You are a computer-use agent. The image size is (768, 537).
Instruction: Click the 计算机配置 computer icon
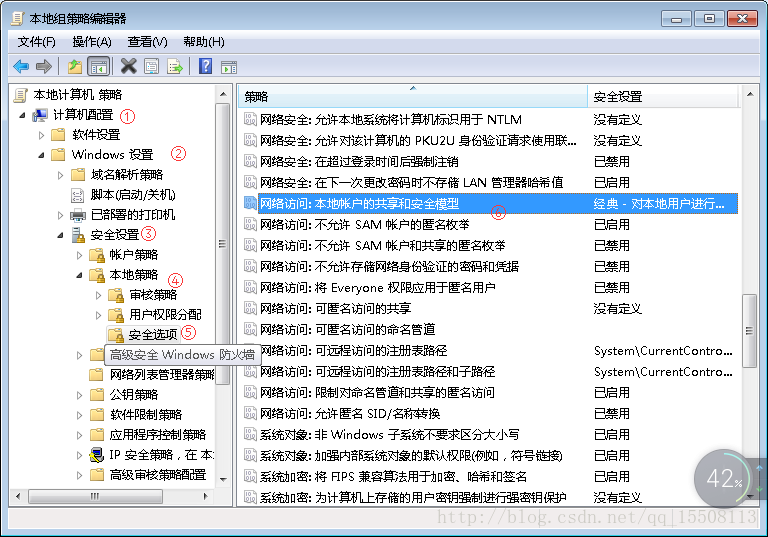[x=40, y=115]
